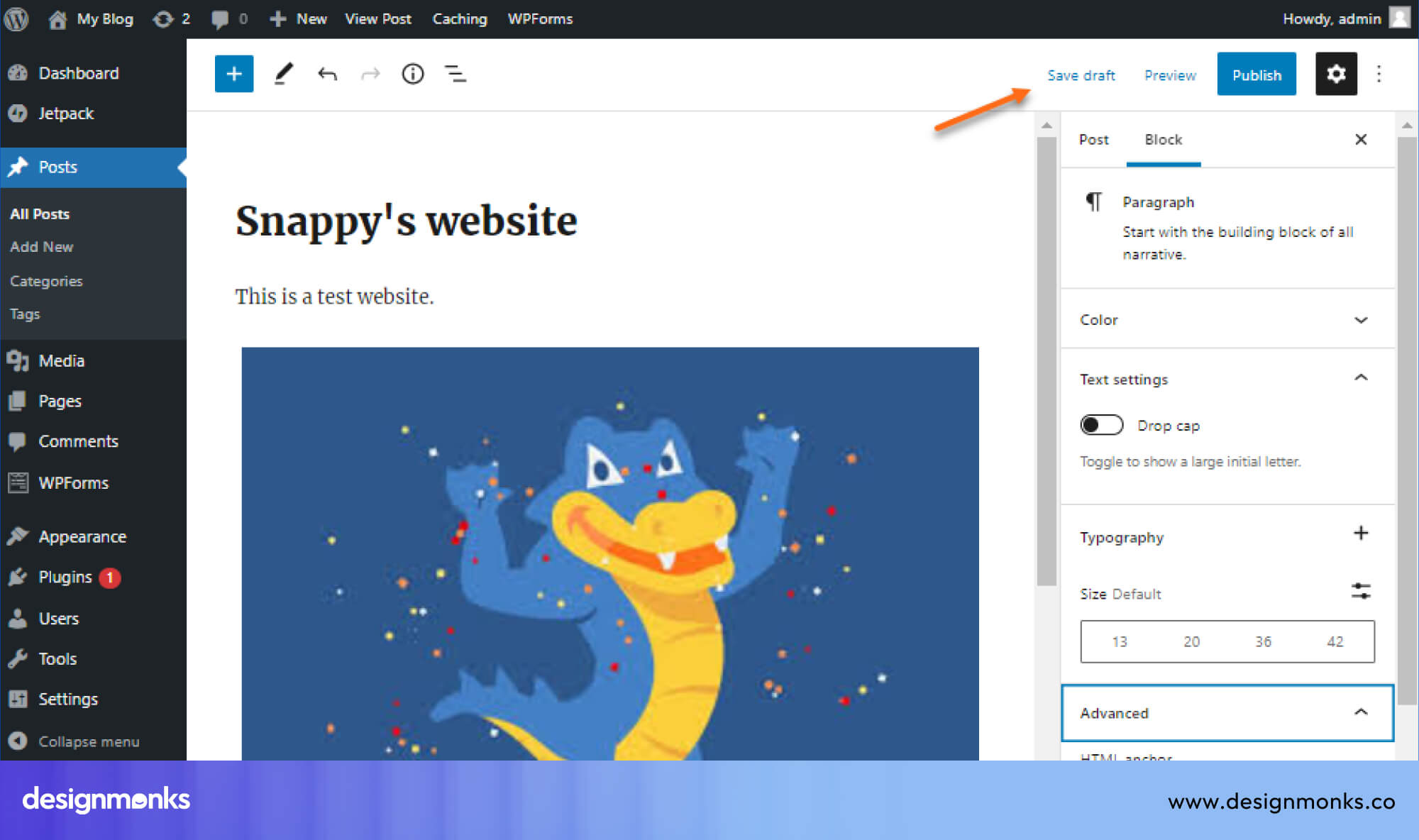Click Save draft link
Screen dimensions: 1419x840
coord(1081,75)
